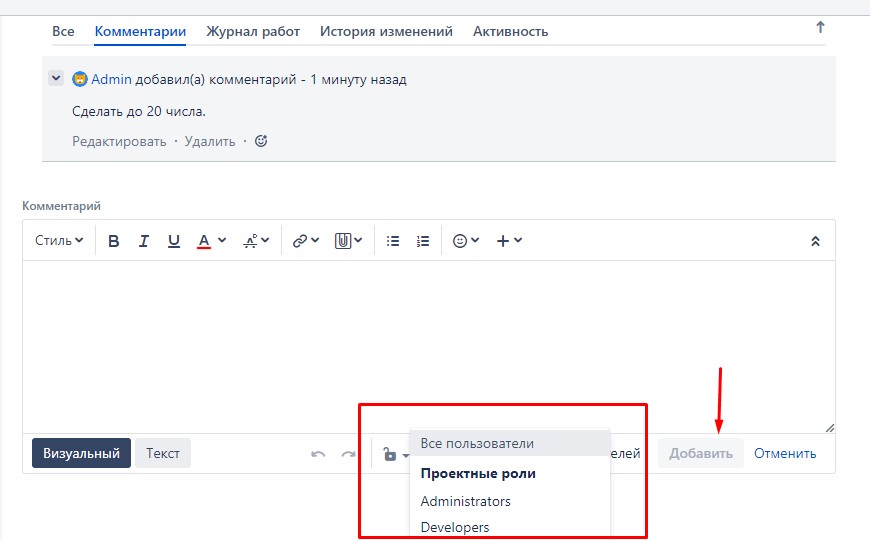Click Удалить on the comment
The width and height of the screenshot is (870, 540).
pyautogui.click(x=210, y=142)
